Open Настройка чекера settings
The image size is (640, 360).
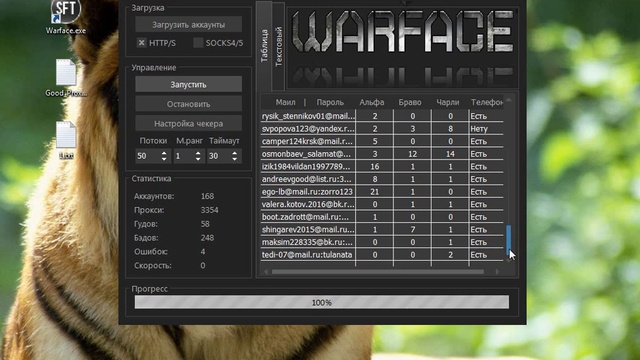tap(189, 123)
